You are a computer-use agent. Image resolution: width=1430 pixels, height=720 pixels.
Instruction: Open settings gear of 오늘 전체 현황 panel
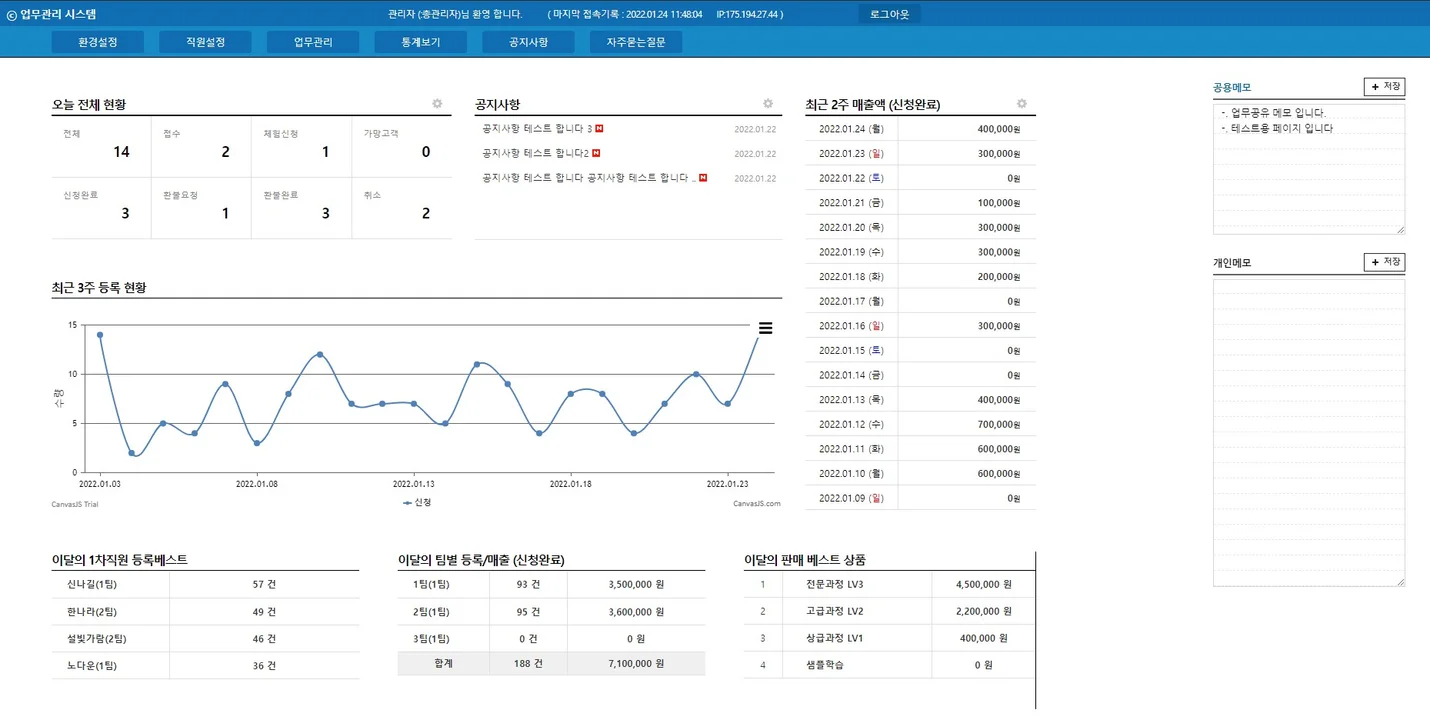(x=437, y=104)
